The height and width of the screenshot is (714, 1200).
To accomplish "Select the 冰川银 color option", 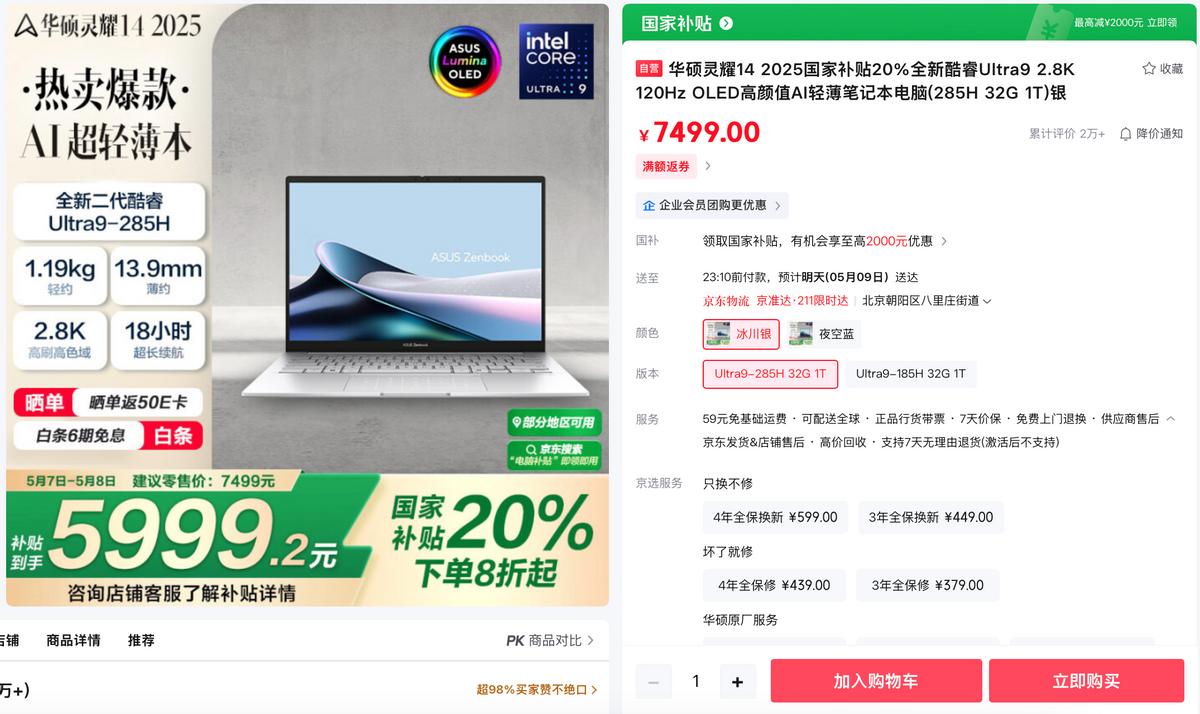I will (x=741, y=334).
